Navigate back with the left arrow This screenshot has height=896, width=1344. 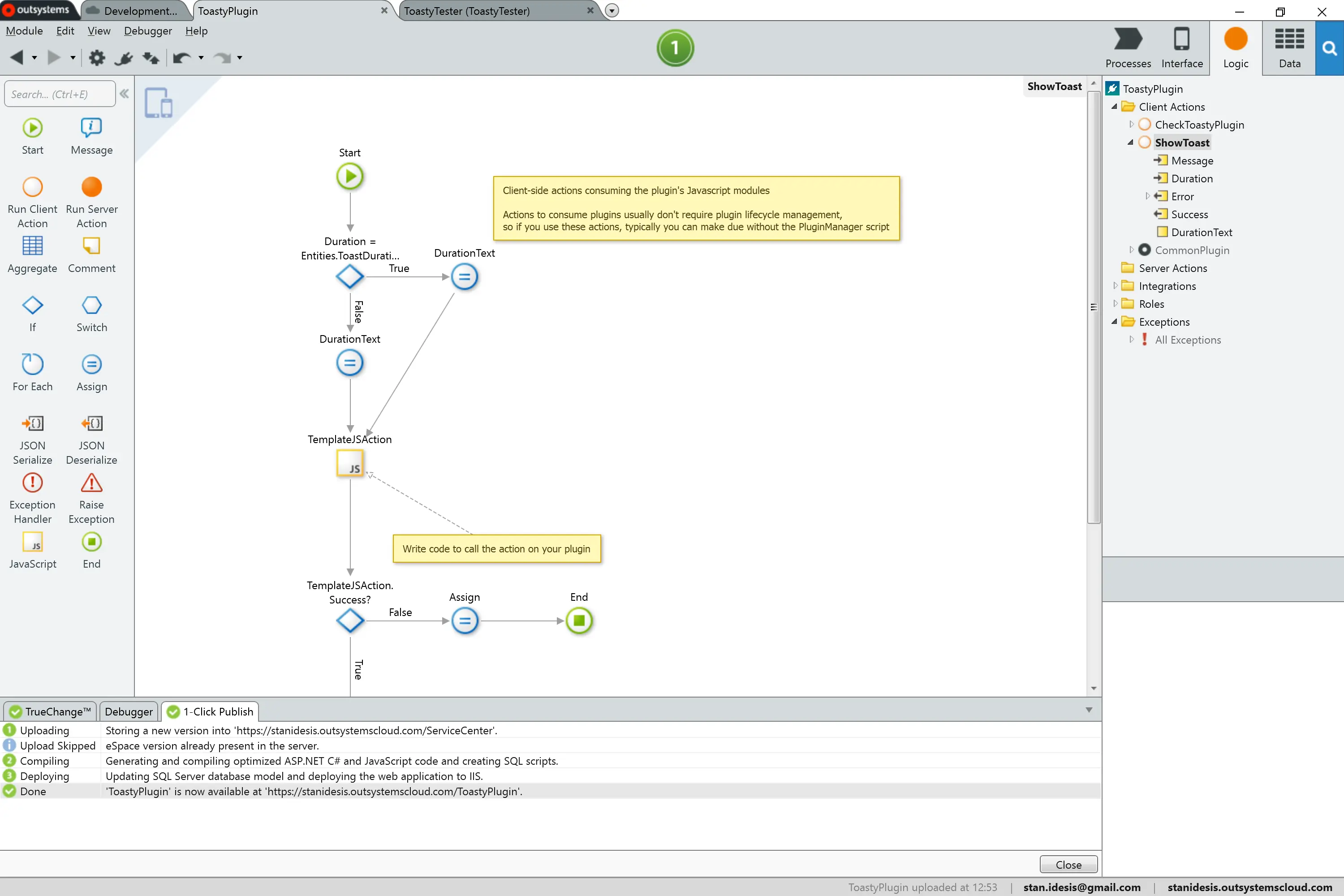point(17,57)
